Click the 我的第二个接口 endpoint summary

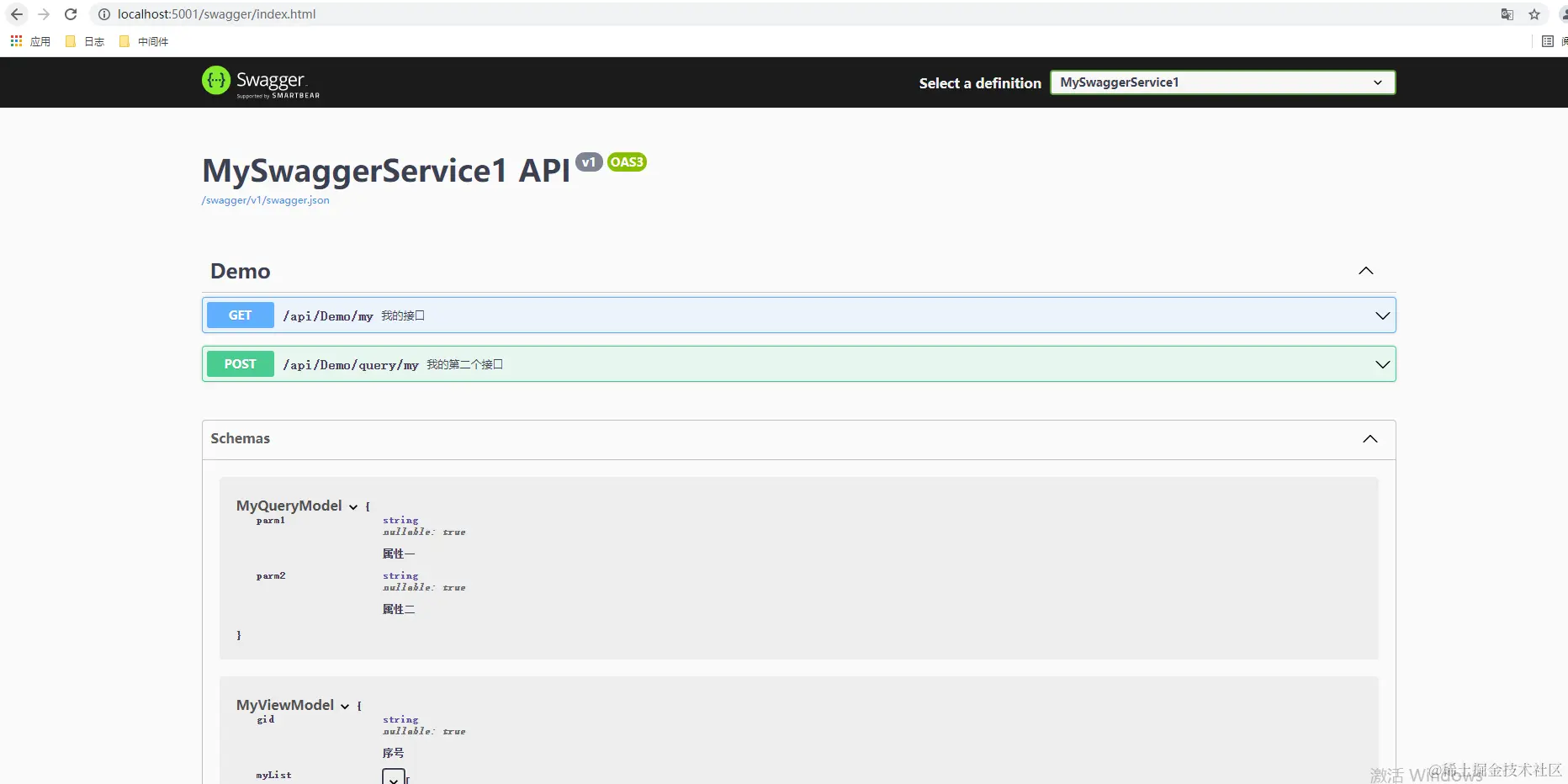pos(464,364)
